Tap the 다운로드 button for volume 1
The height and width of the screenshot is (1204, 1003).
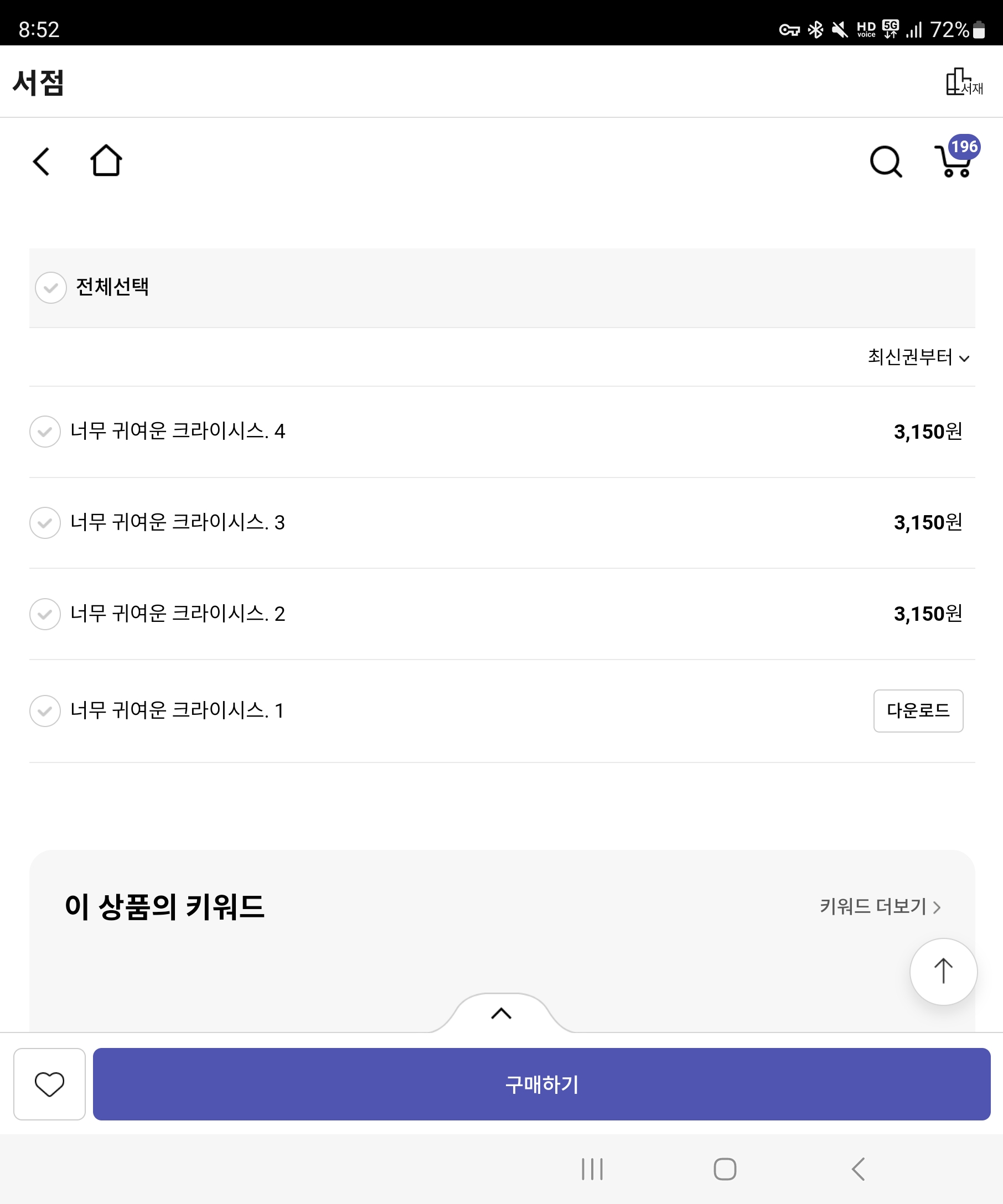(x=918, y=711)
